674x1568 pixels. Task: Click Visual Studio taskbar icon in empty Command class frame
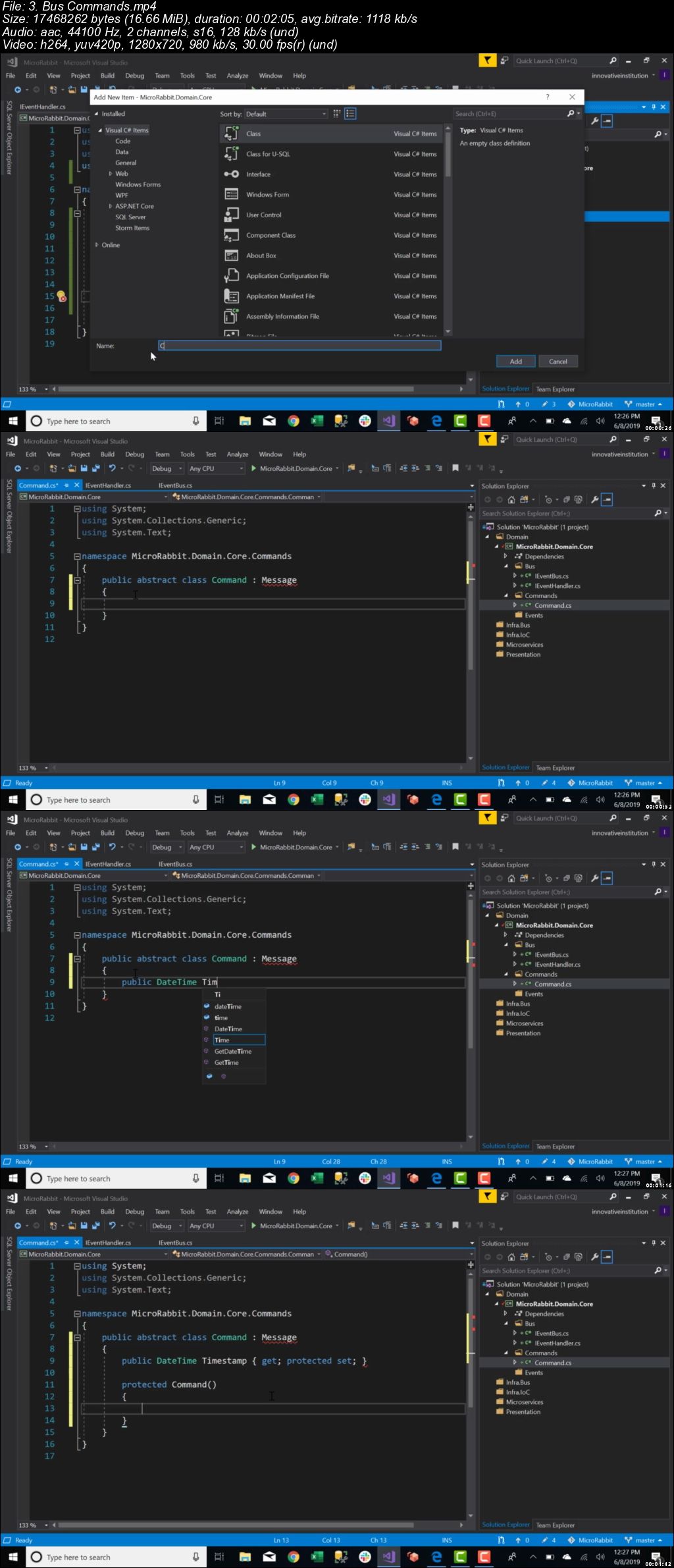pos(389,800)
